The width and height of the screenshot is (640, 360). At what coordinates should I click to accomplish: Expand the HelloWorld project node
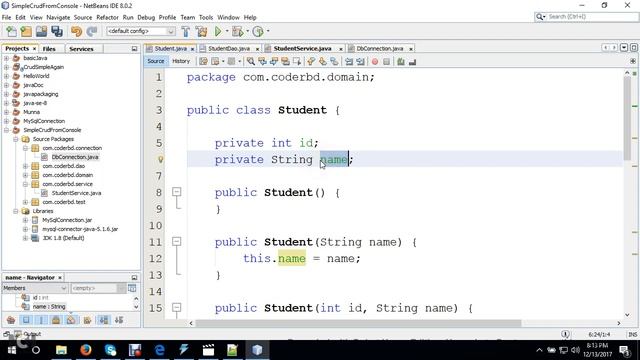point(6,76)
